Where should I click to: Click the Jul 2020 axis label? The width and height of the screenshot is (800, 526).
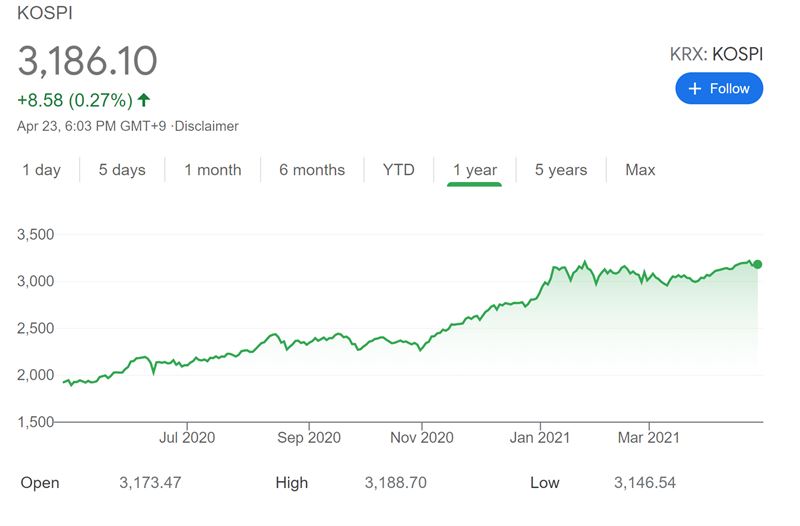(187, 437)
